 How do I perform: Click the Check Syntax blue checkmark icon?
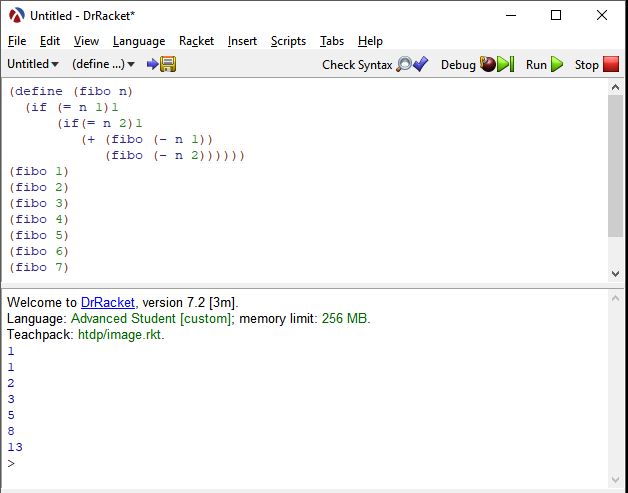[421, 64]
